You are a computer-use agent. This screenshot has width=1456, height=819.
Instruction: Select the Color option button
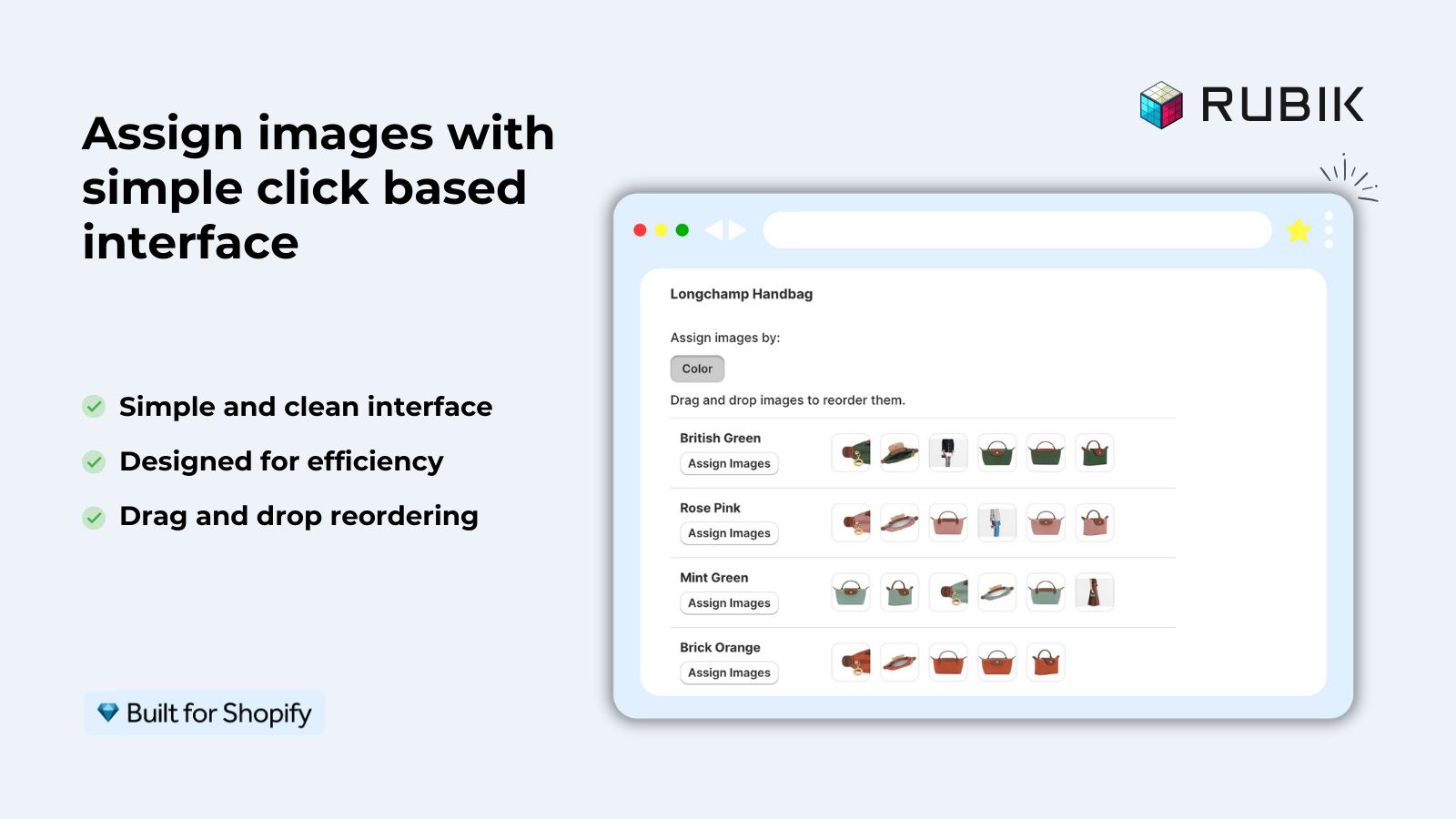(697, 369)
